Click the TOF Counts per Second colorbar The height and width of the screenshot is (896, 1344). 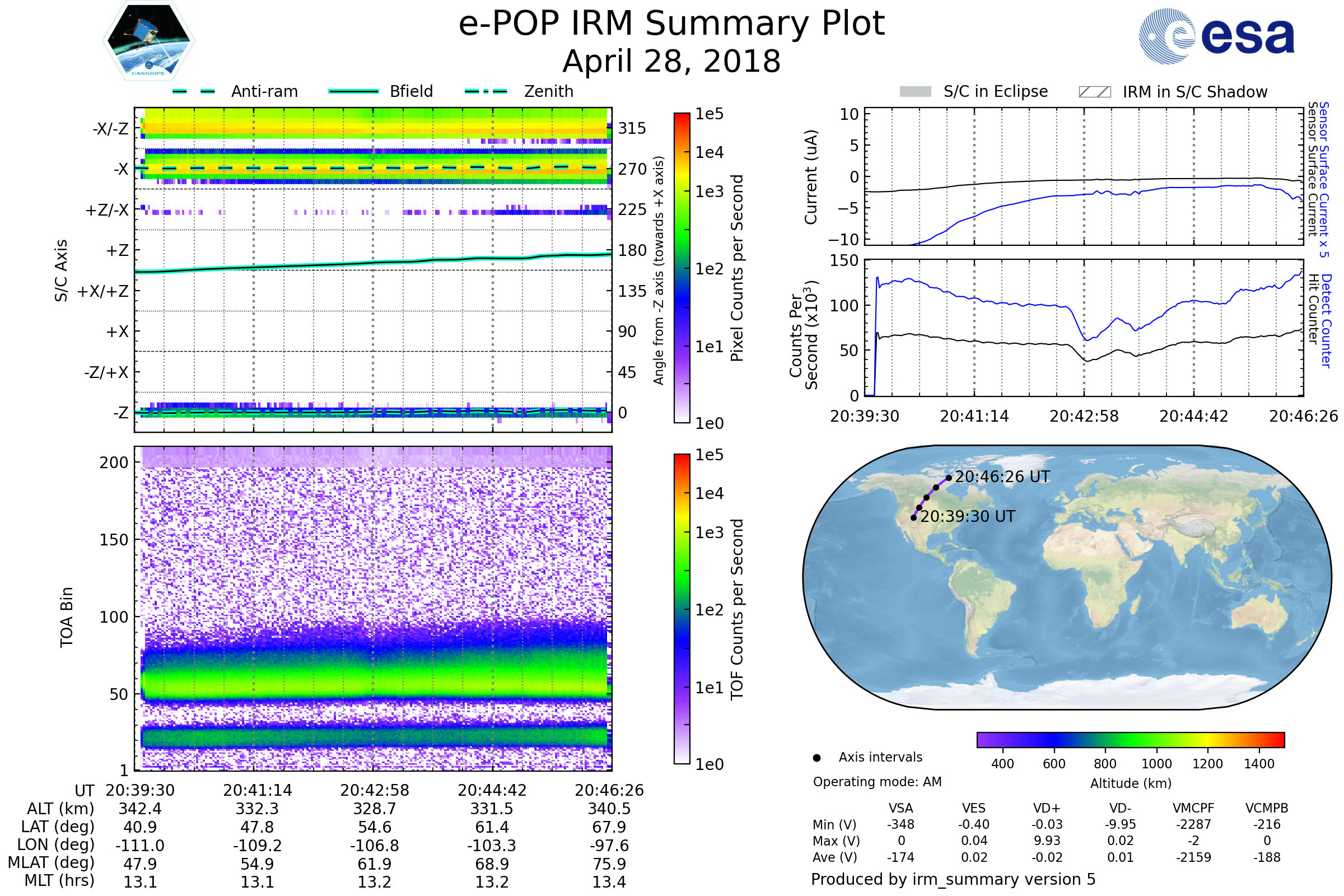point(682,609)
